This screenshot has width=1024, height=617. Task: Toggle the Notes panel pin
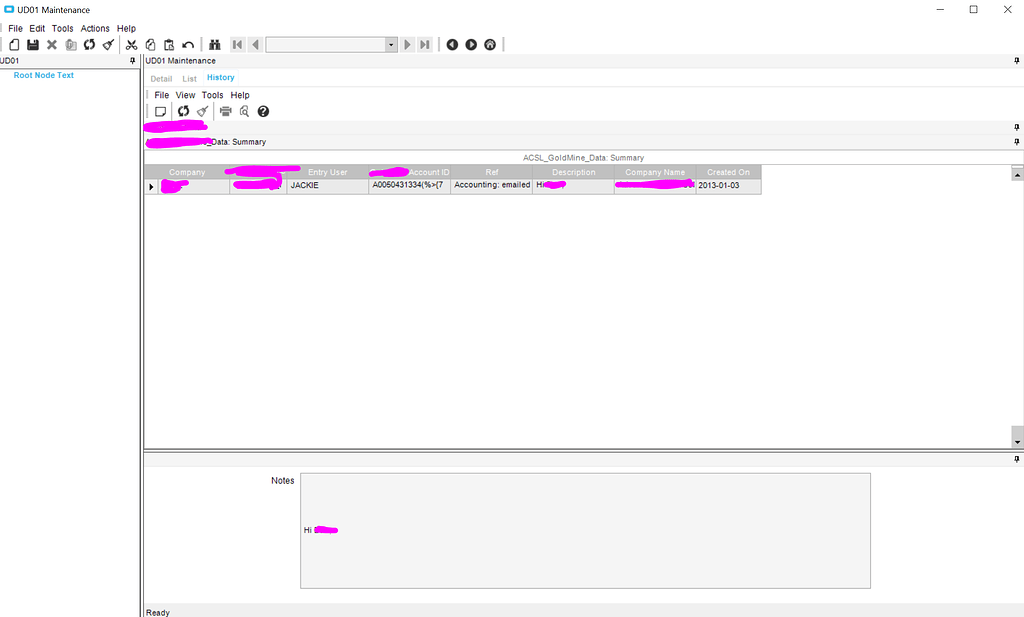click(x=1016, y=458)
